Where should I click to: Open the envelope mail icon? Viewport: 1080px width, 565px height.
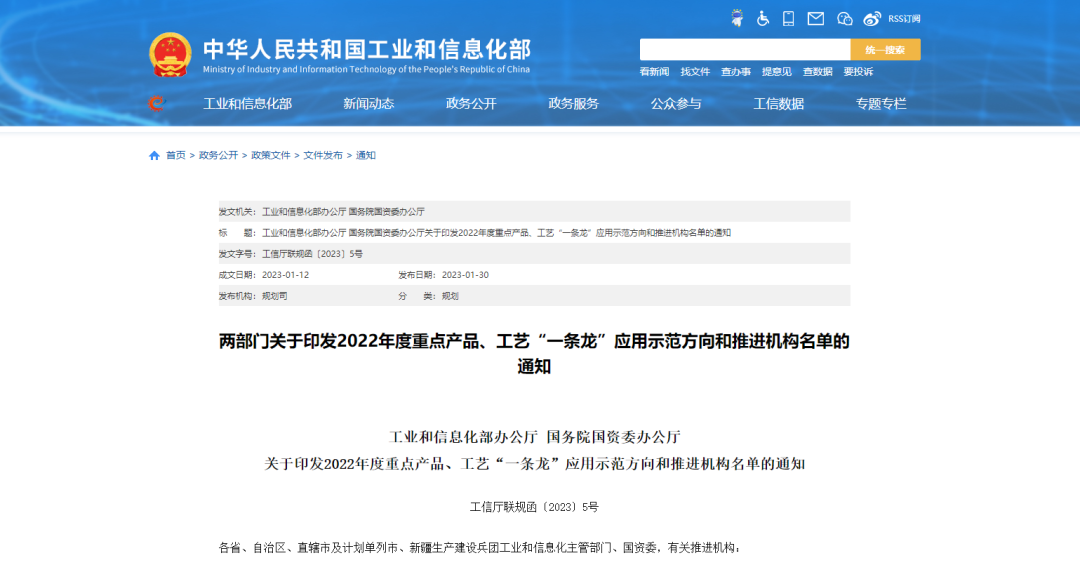click(816, 18)
